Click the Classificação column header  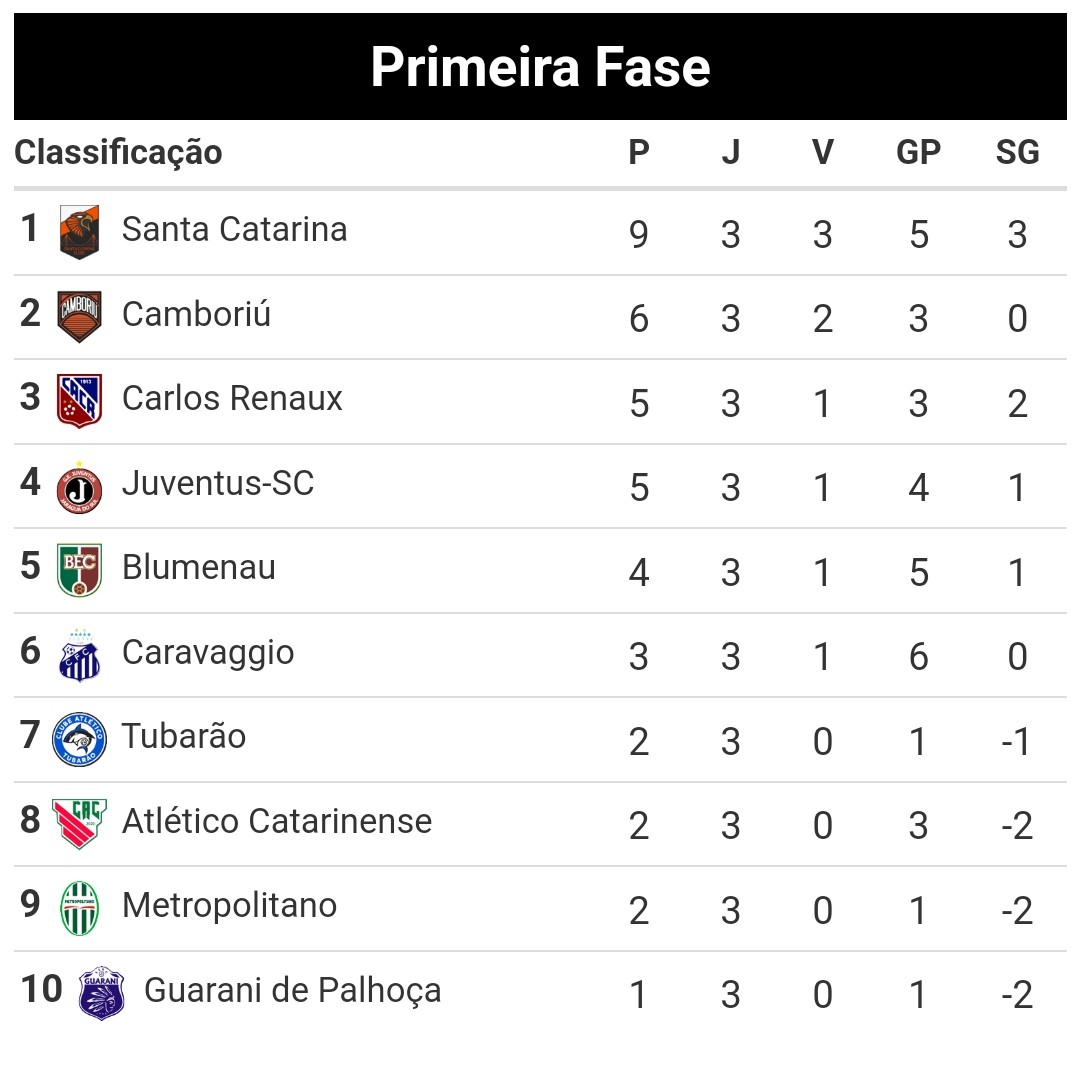118,153
